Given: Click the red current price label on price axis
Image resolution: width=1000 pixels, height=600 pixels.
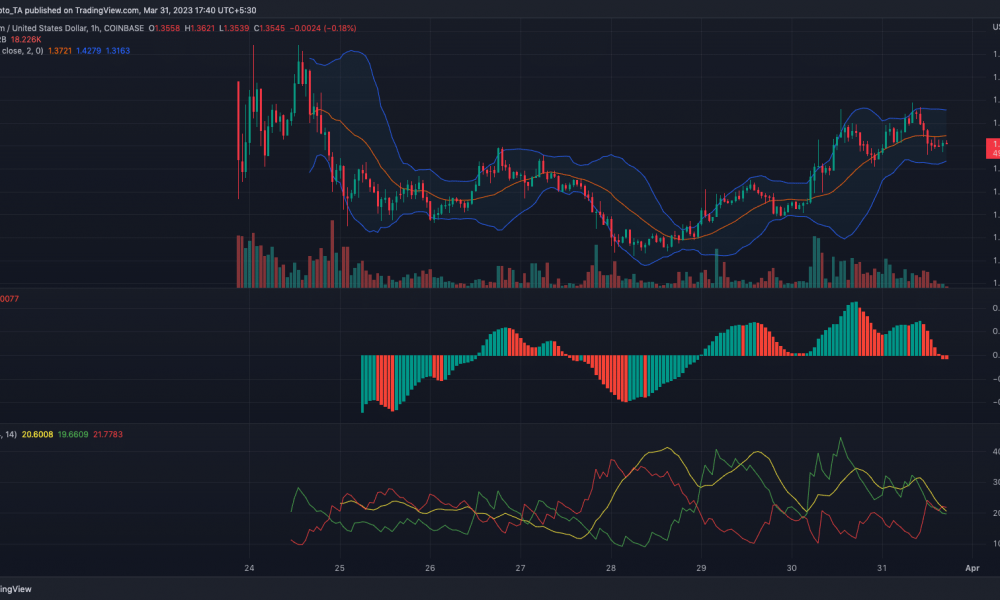Looking at the screenshot, I should click(x=993, y=149).
